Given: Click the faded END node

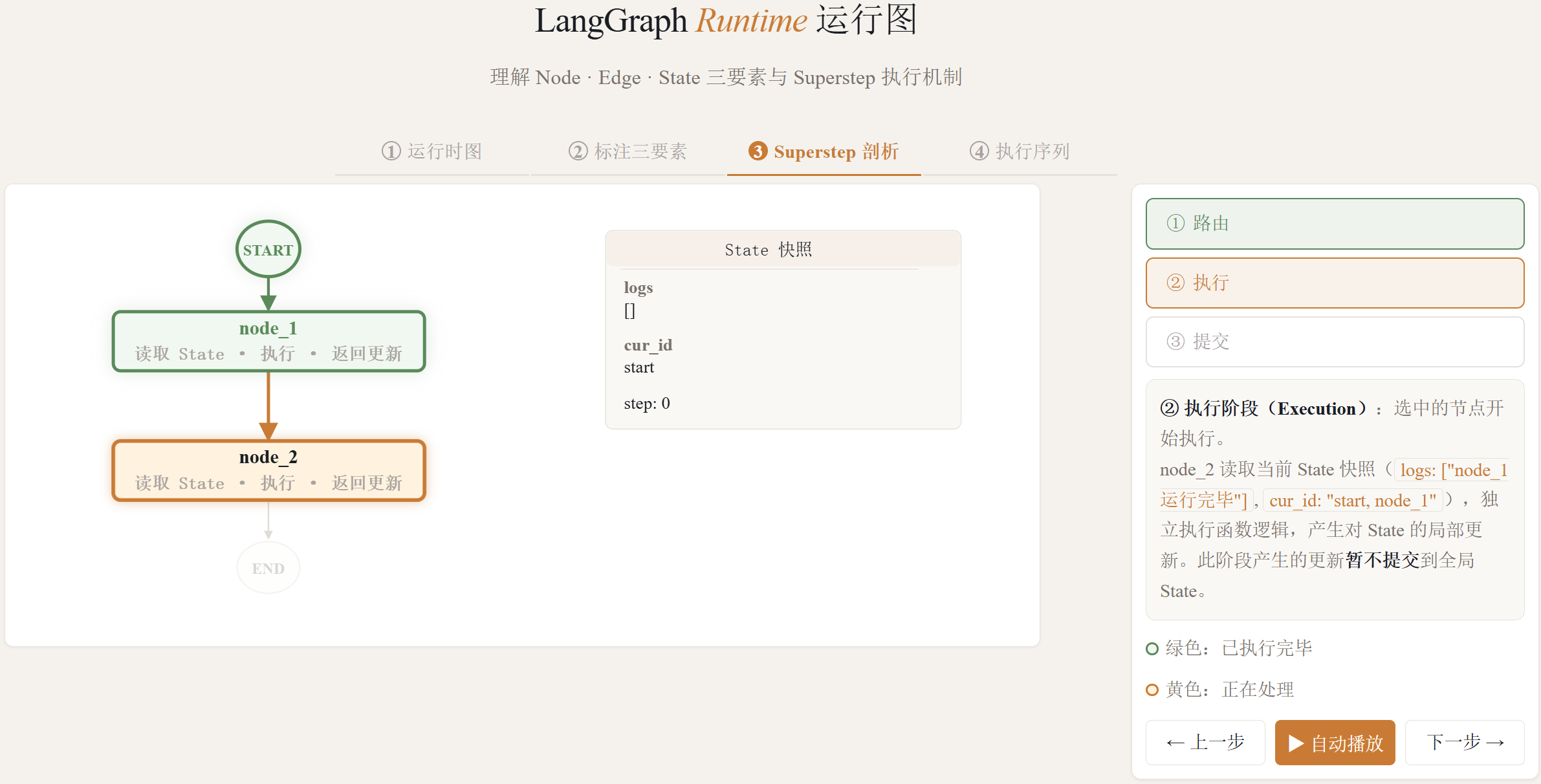Looking at the screenshot, I should pos(268,568).
